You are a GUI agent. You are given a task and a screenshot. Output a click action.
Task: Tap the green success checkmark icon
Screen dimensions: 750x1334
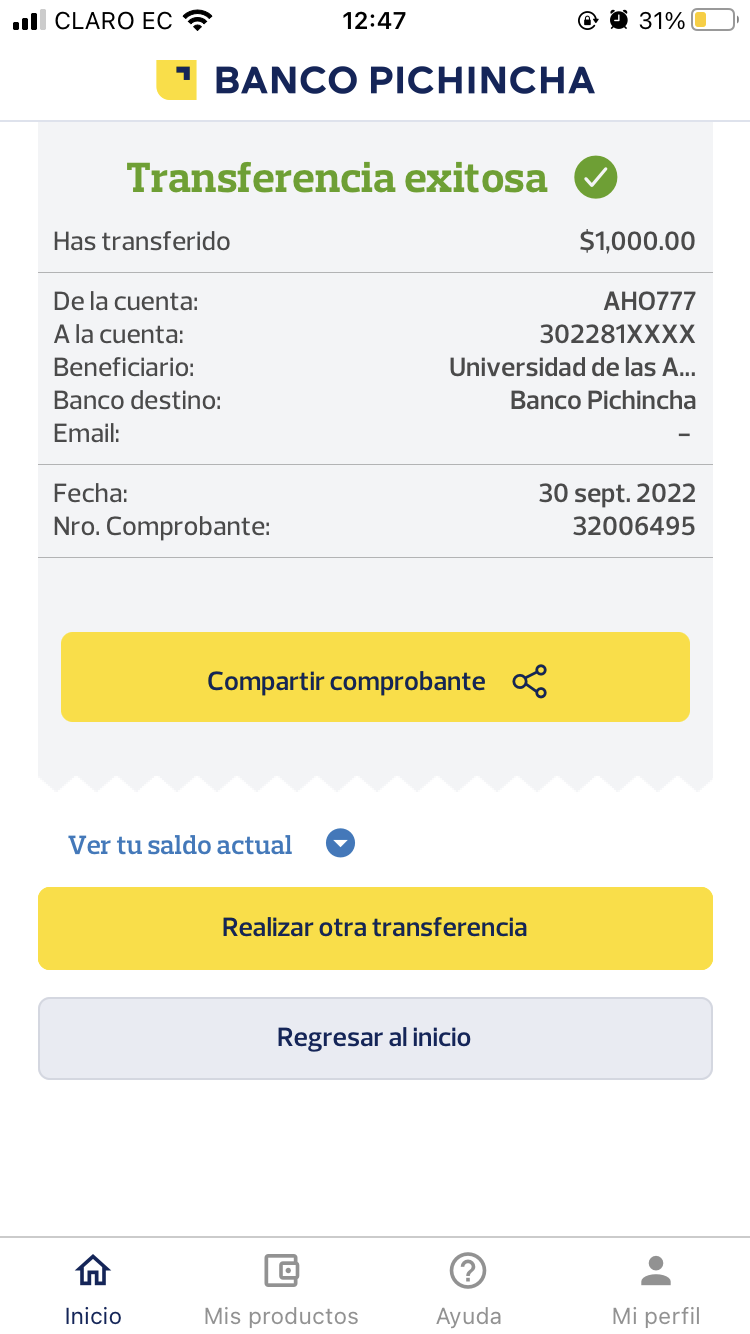click(595, 178)
